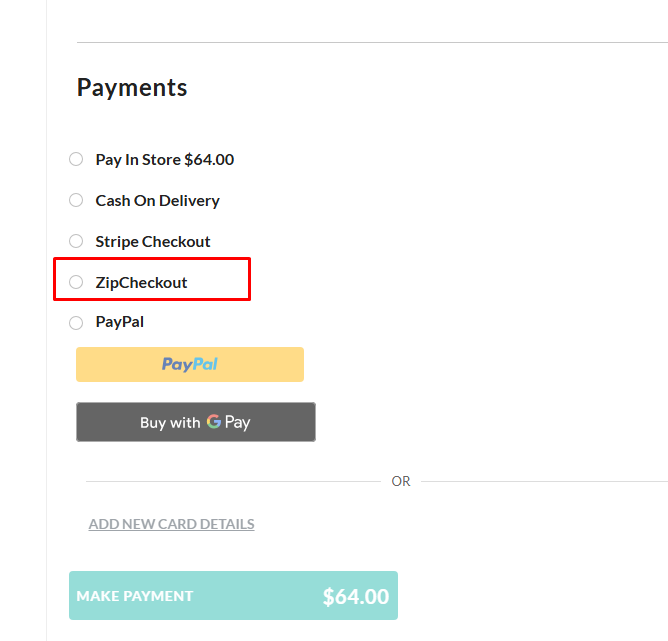Click the ZipCheckout label text
The width and height of the screenshot is (668, 641).
coord(141,282)
